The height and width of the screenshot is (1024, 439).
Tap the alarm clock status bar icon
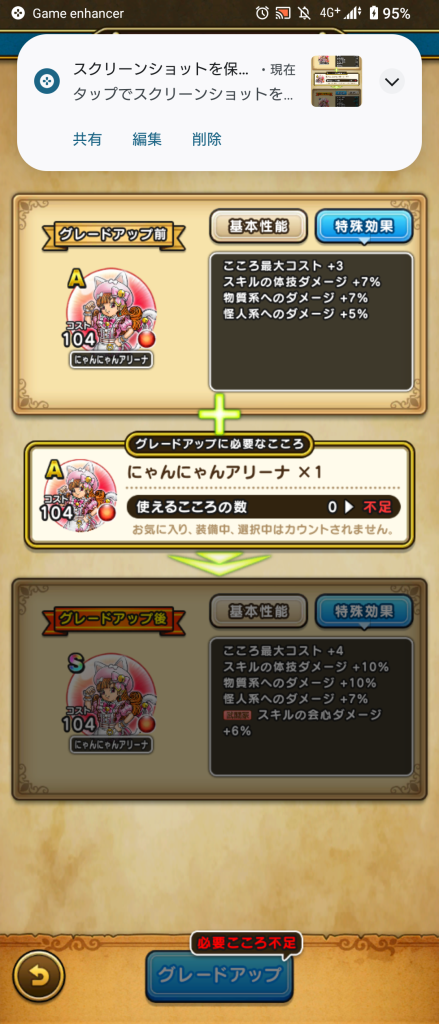tap(263, 13)
